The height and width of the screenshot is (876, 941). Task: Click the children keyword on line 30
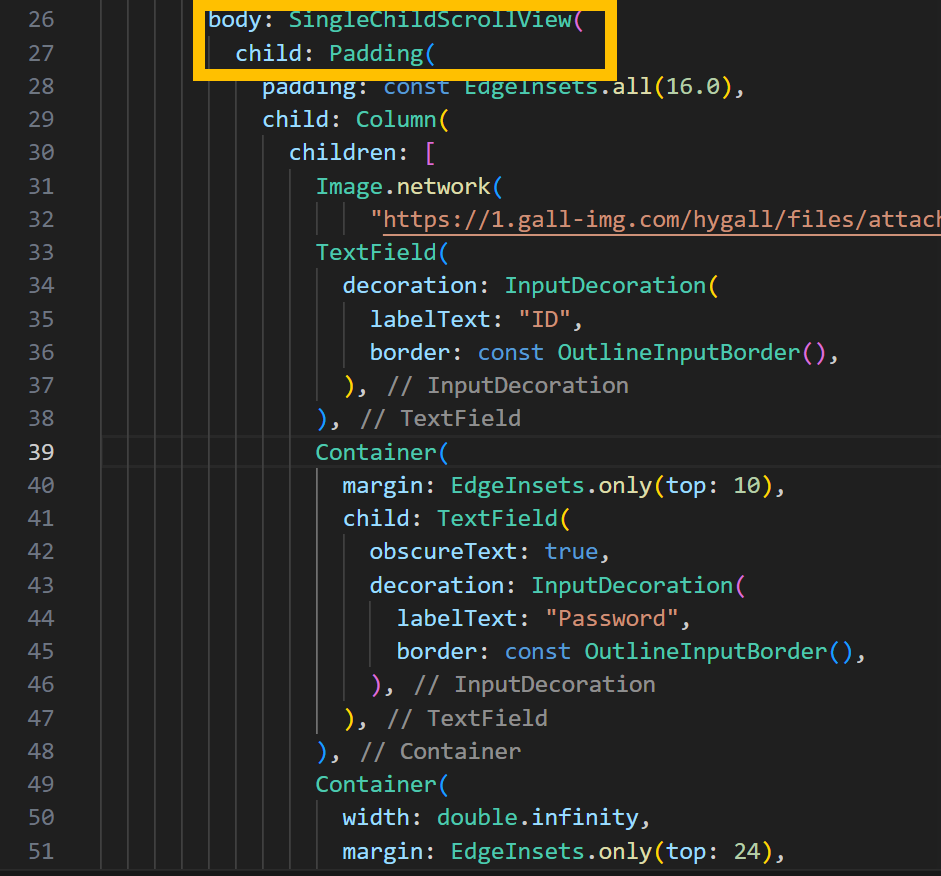pos(342,152)
